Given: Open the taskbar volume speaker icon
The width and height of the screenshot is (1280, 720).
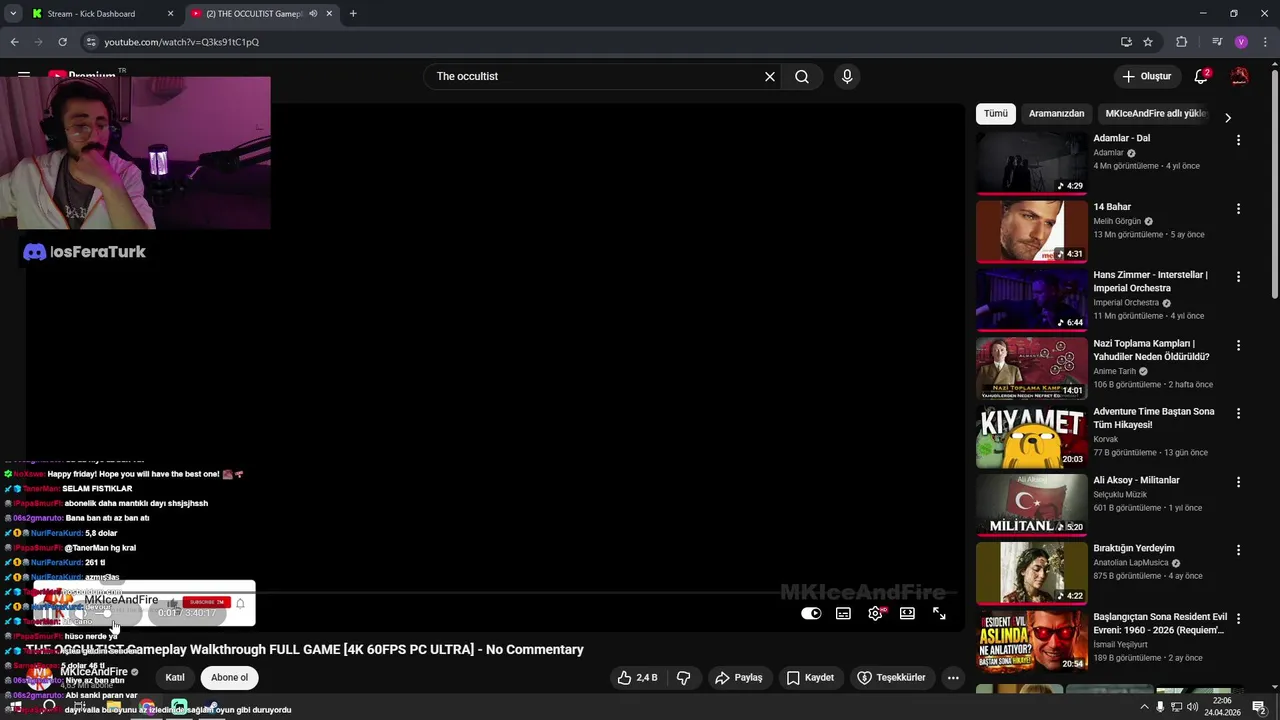Looking at the screenshot, I should coord(1192,707).
